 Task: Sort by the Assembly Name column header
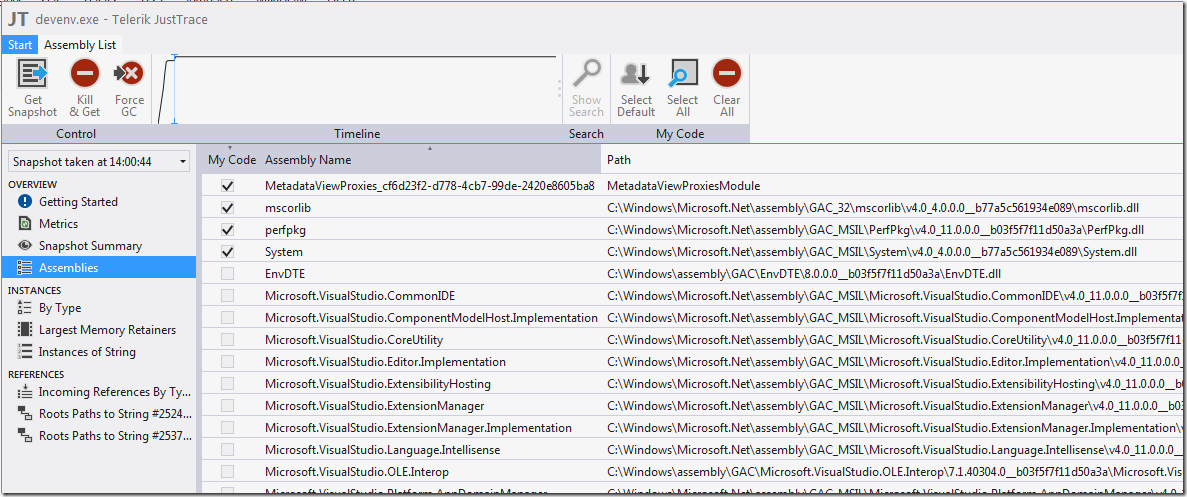430,160
